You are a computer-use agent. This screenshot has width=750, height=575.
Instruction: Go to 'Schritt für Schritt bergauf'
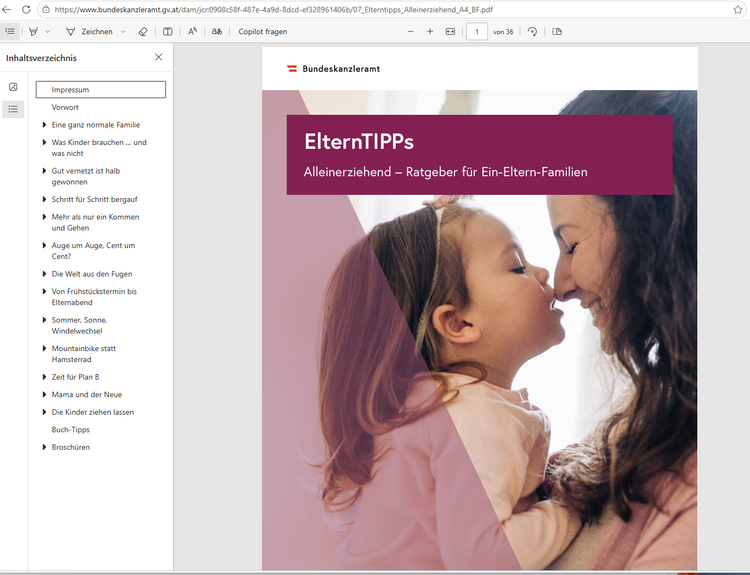(x=94, y=199)
